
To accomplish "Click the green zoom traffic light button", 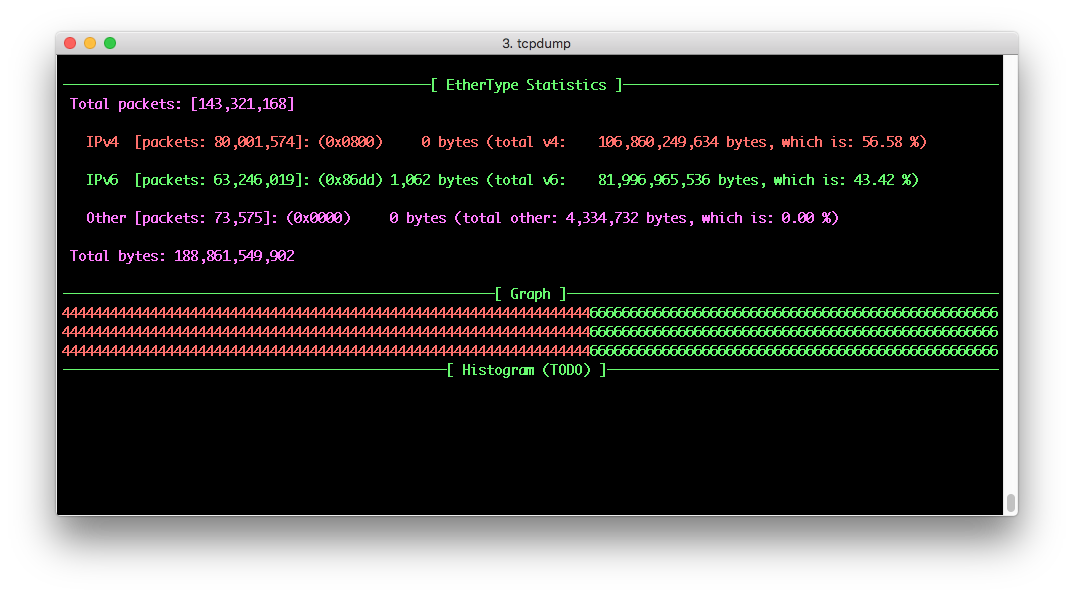I will [110, 43].
